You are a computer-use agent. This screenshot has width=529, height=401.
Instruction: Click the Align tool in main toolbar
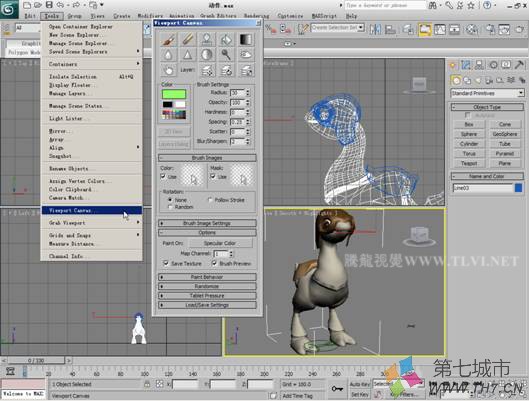coord(390,29)
